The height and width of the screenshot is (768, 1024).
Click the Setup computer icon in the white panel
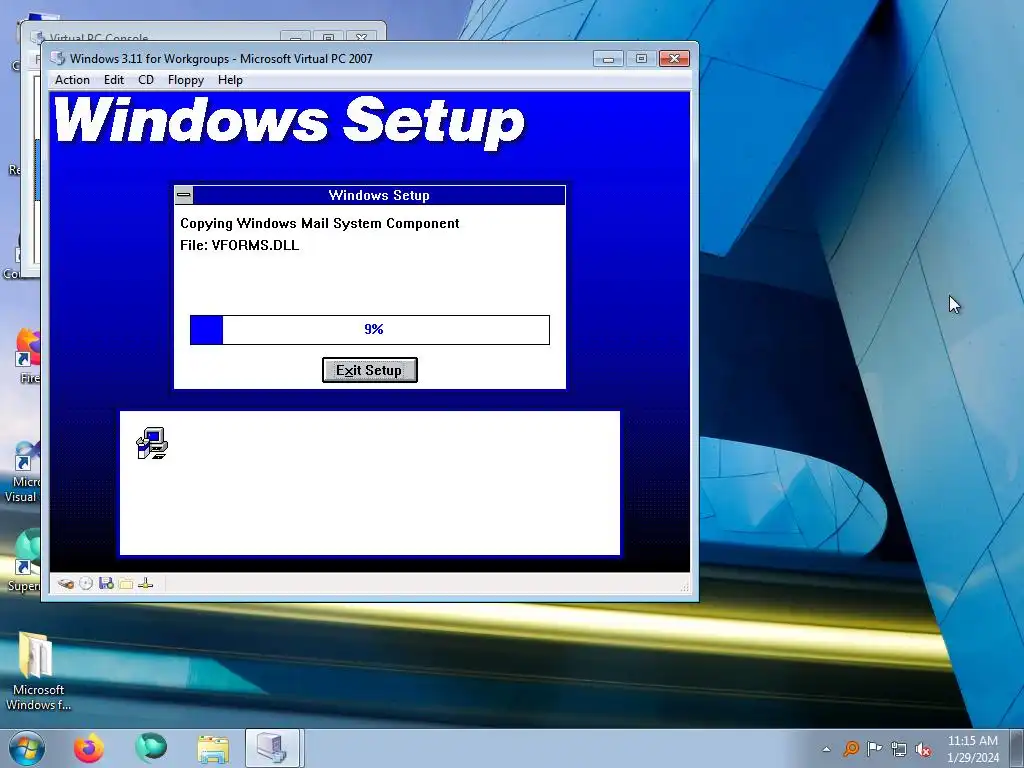click(152, 443)
